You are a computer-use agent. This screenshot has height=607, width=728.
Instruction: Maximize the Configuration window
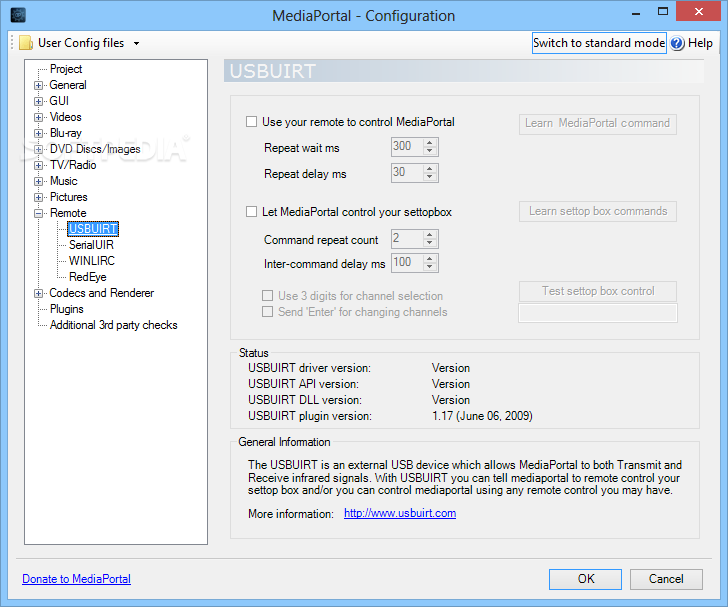pyautogui.click(x=663, y=12)
